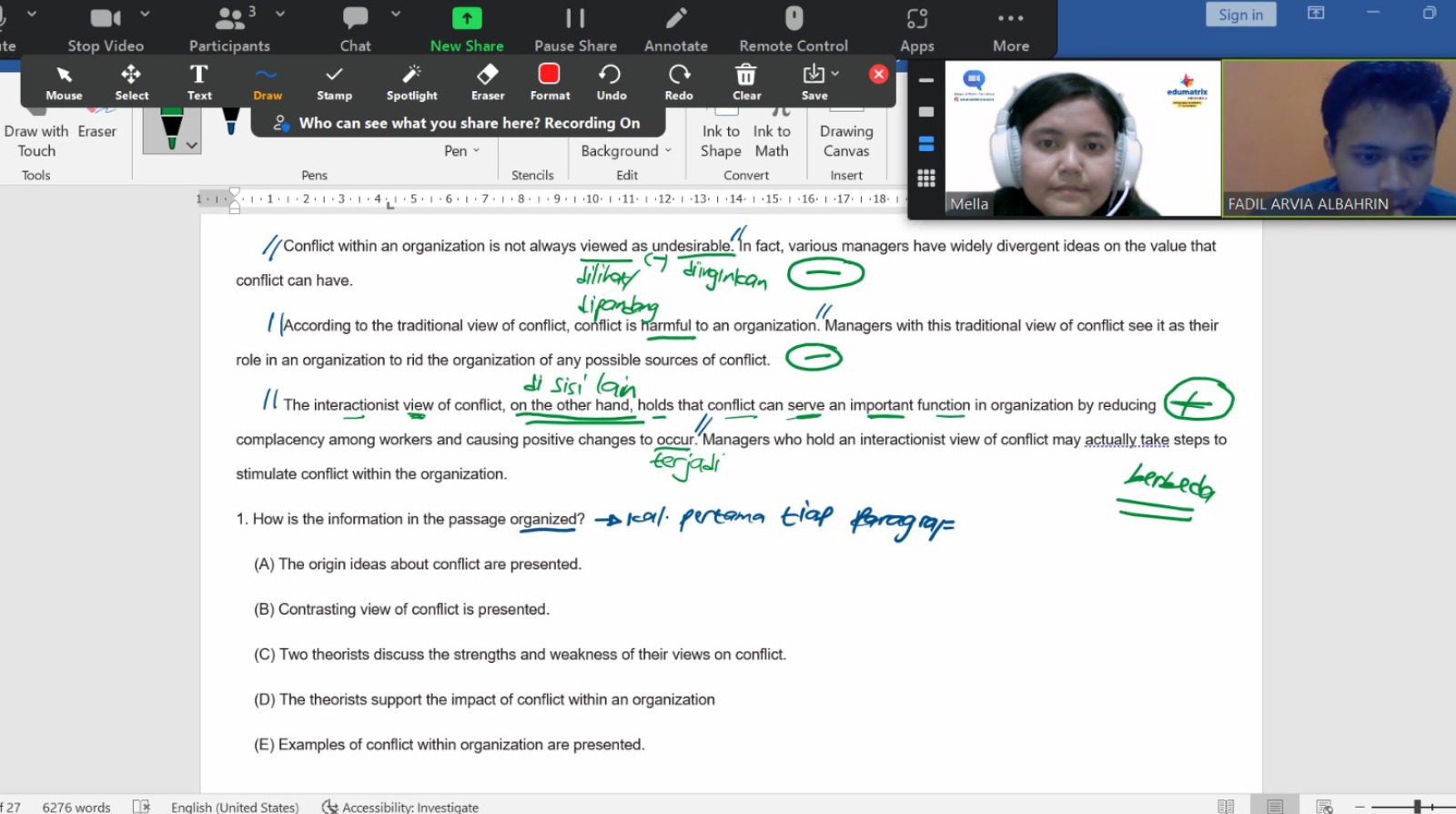Image resolution: width=1456 pixels, height=814 pixels.
Task: Expand the Participants options arrow
Action: point(280,15)
